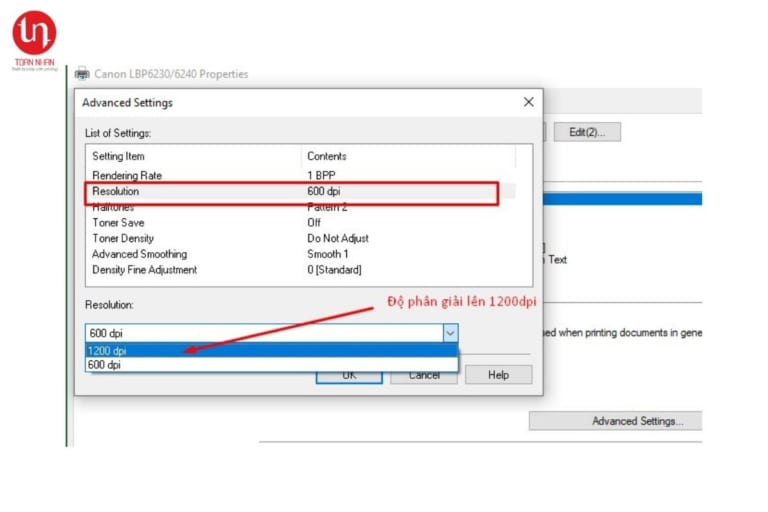Image resolution: width=768 pixels, height=512 pixels.
Task: Open Advanced Settings in Properties window
Action: point(616,421)
